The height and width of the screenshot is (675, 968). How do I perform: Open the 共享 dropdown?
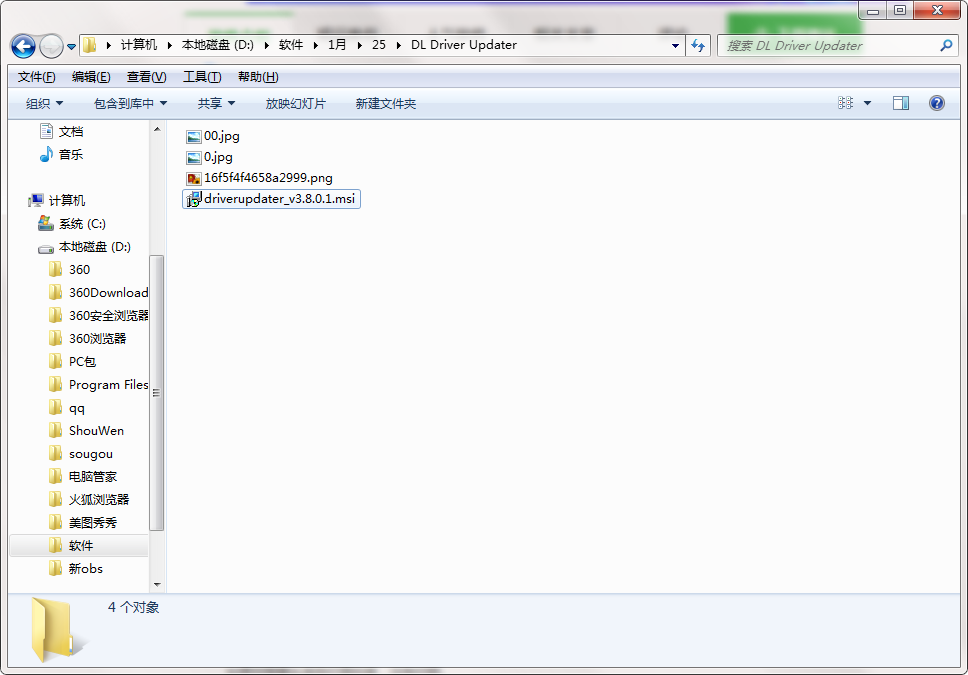(216, 104)
